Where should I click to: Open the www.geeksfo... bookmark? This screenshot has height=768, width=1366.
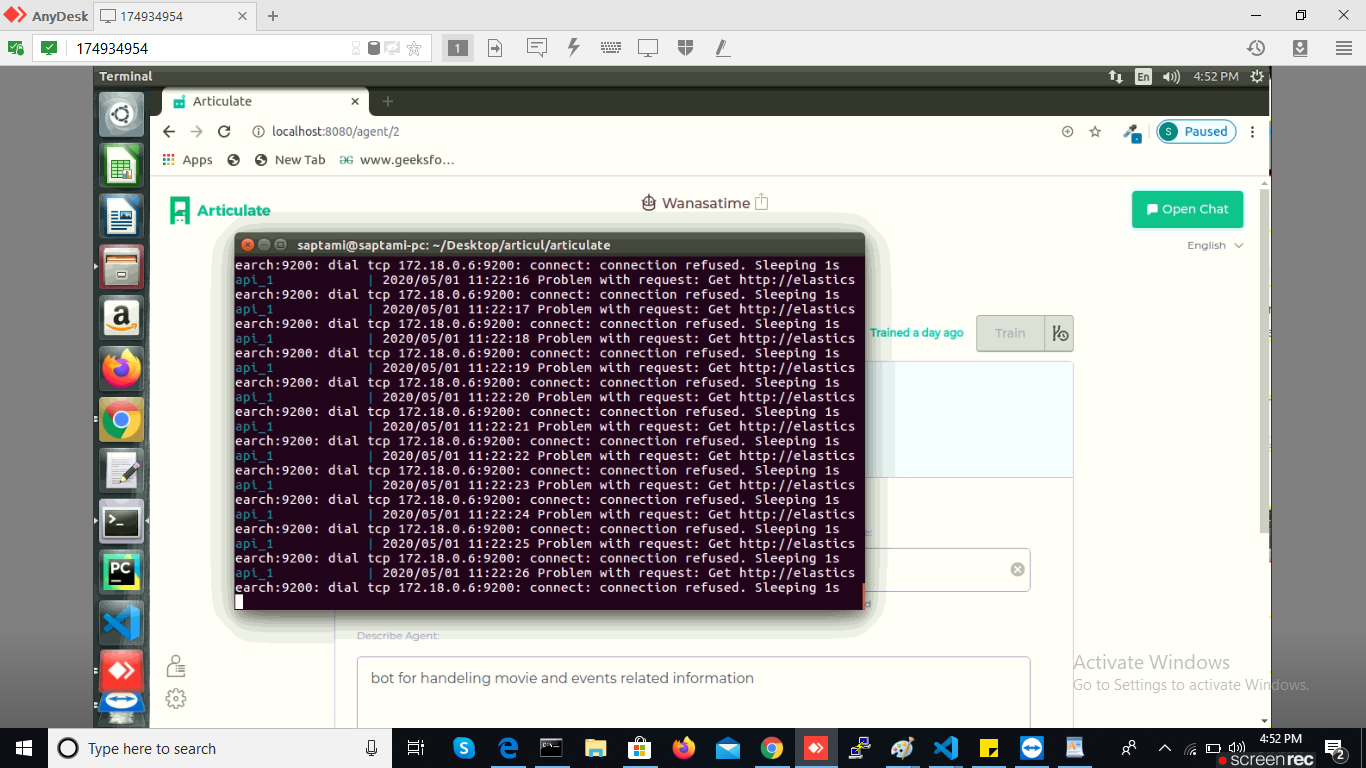coord(397,160)
